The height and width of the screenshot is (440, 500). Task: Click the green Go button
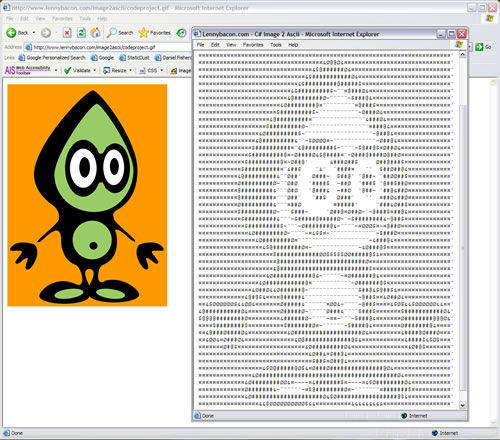(x=483, y=47)
